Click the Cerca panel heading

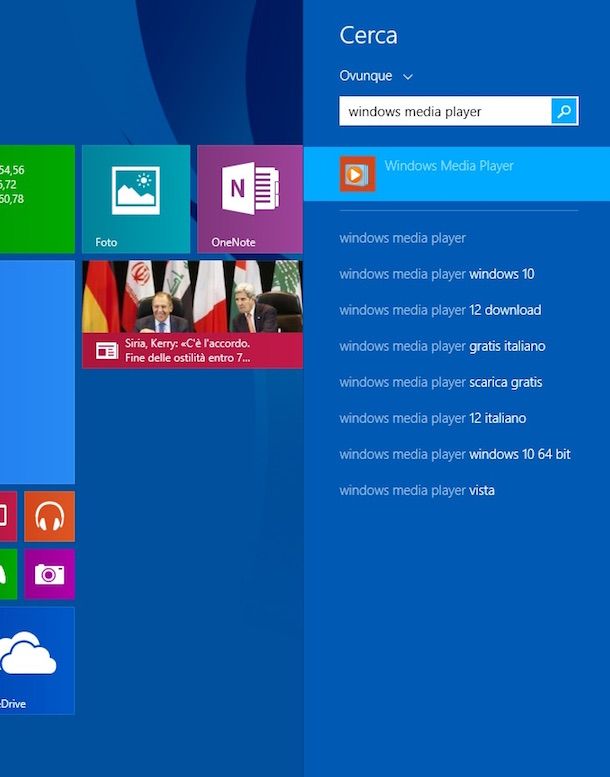pyautogui.click(x=368, y=36)
